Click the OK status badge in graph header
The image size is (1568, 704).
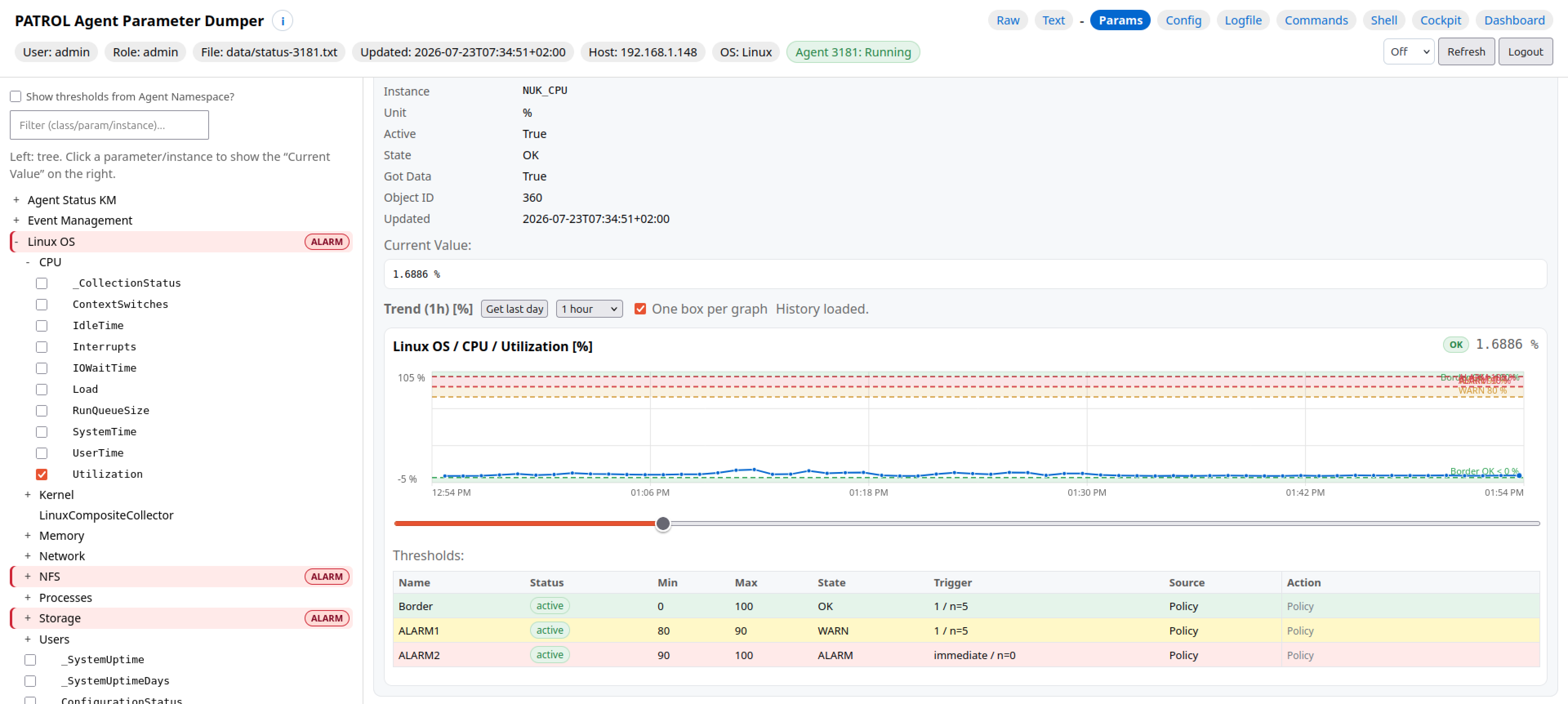(1455, 344)
